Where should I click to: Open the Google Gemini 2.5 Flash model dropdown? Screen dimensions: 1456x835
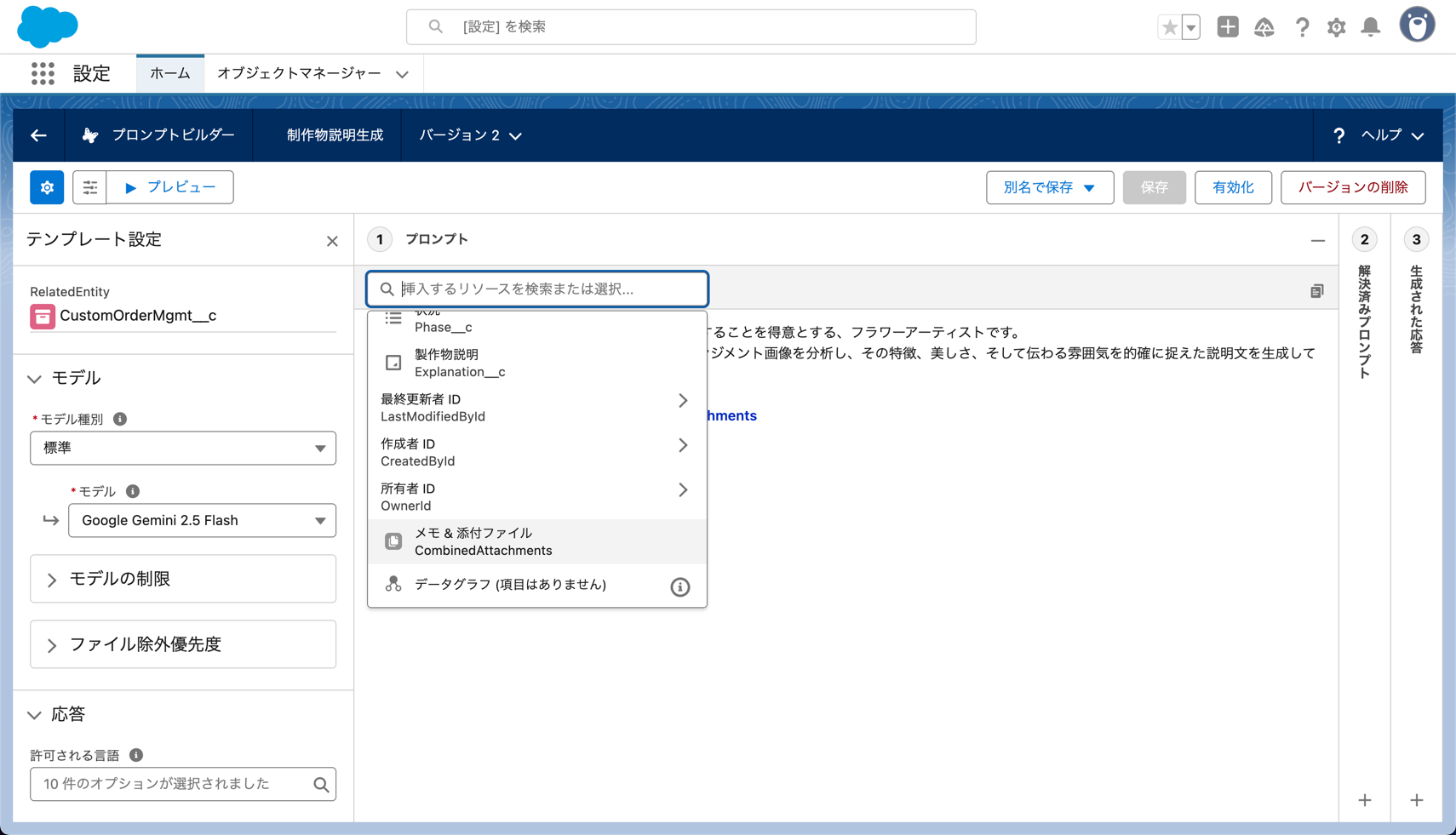click(x=202, y=520)
